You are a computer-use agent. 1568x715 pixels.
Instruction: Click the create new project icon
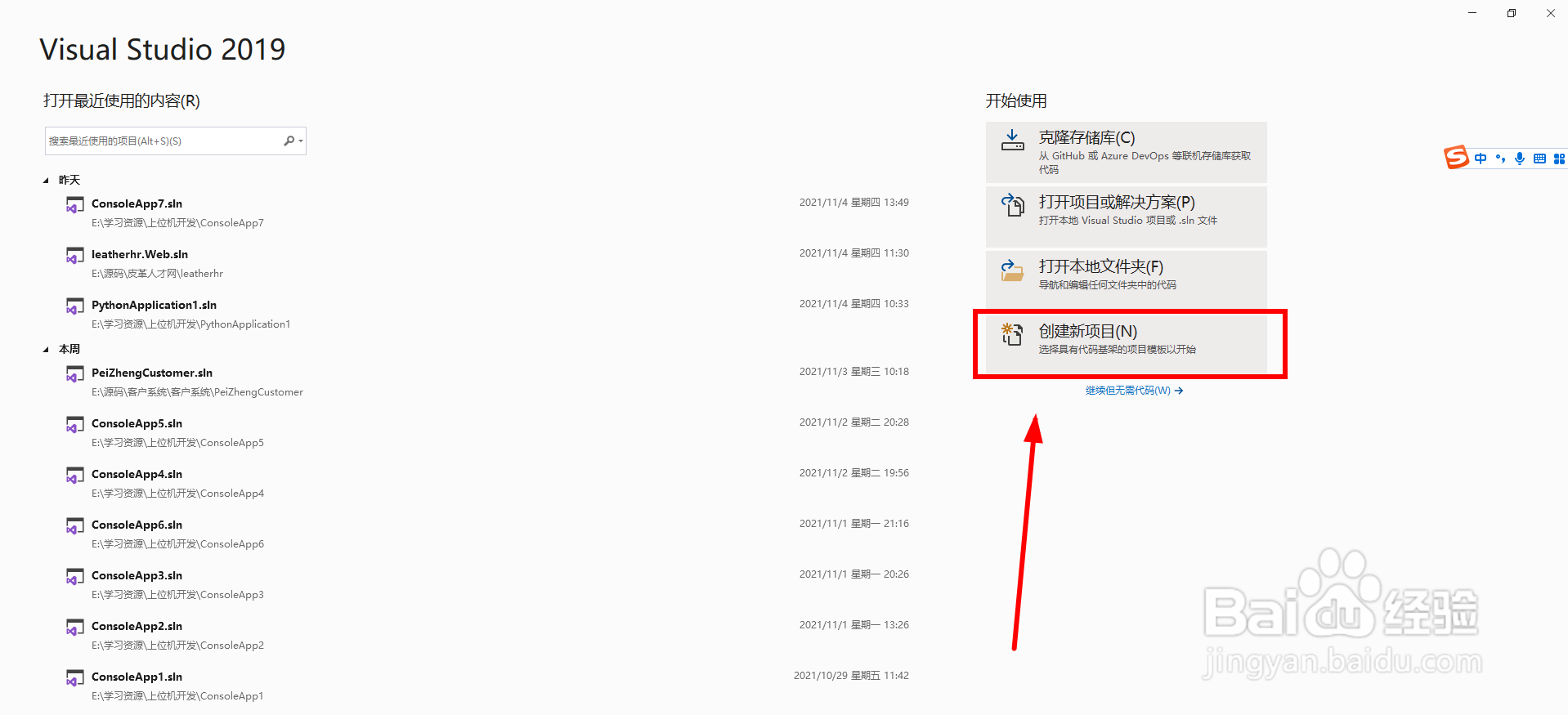click(x=1013, y=334)
